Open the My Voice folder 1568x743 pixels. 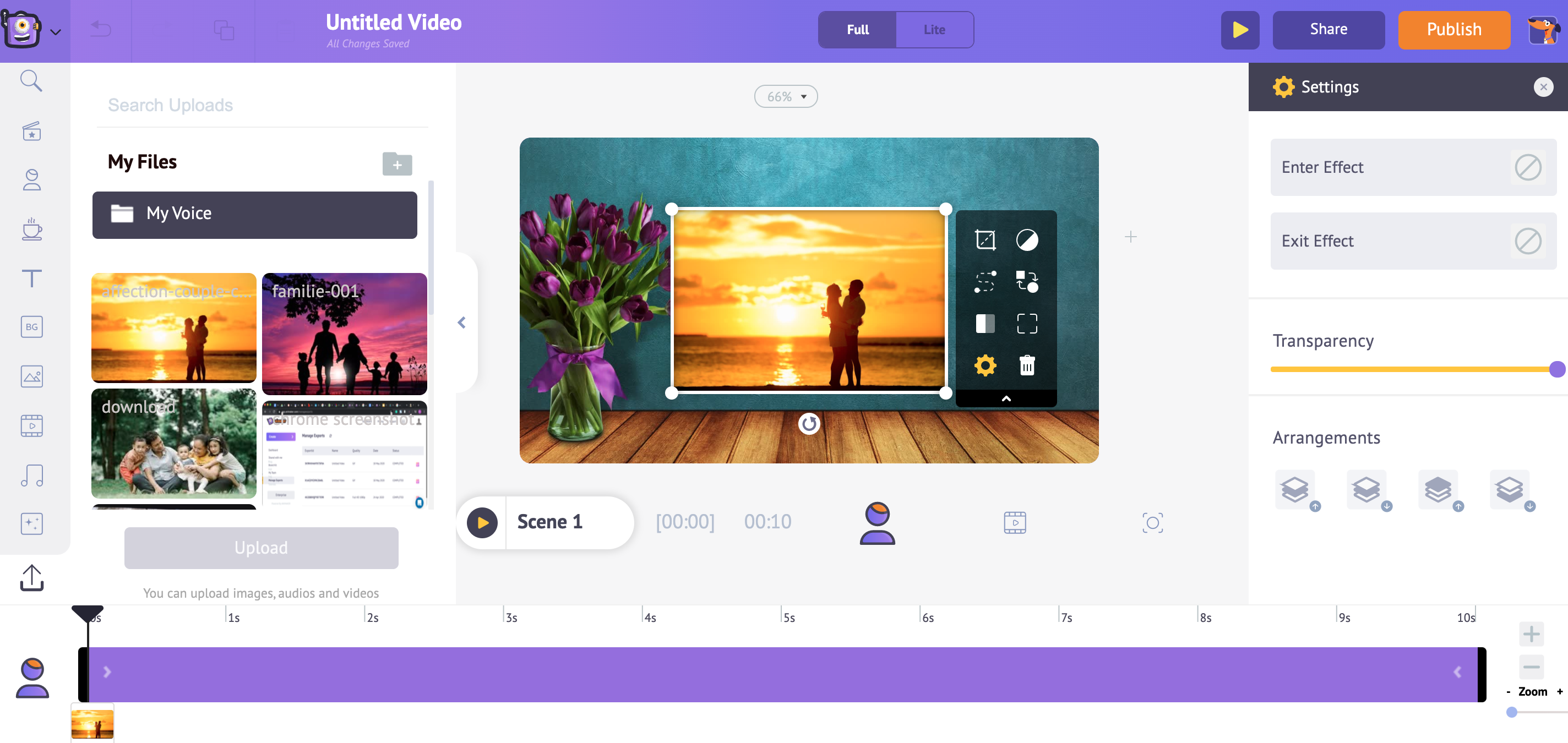254,214
